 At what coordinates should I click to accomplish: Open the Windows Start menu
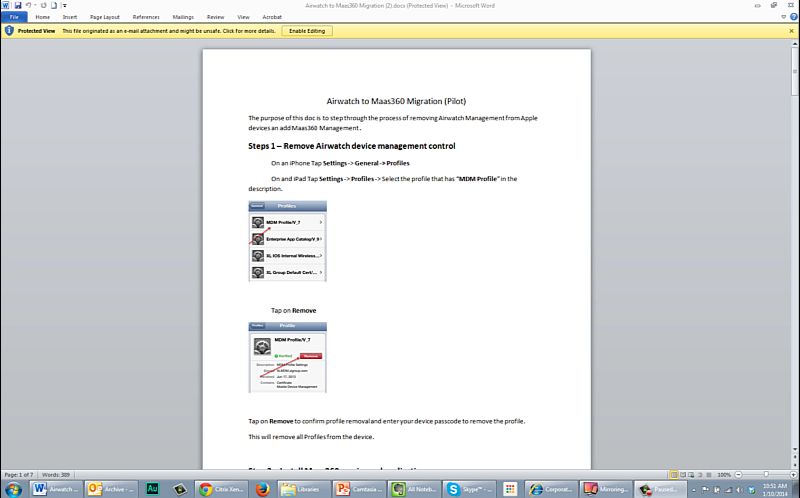[13, 489]
